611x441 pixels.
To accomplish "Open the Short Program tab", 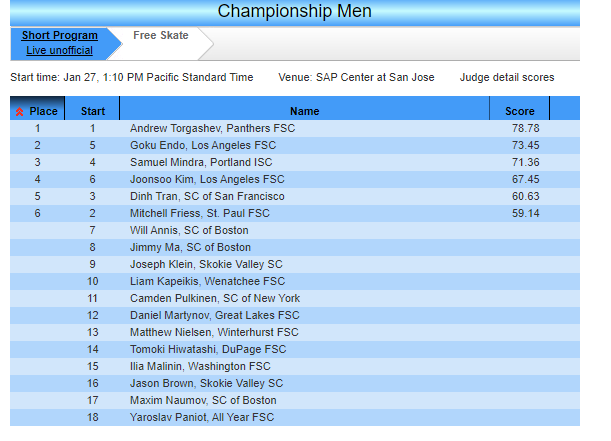I will pyautogui.click(x=59, y=36).
